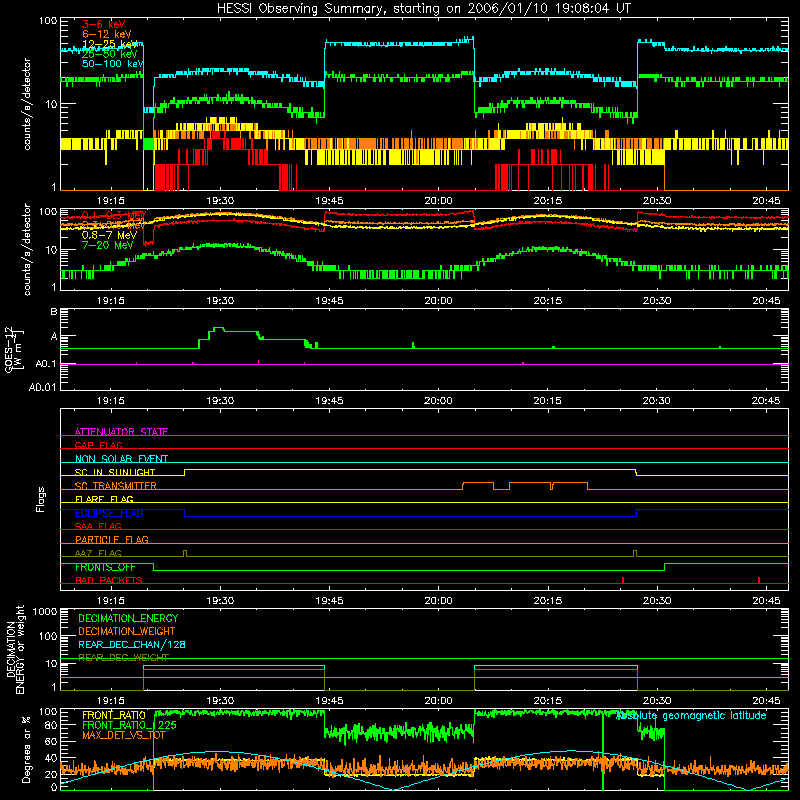Click the 19:30 tick label under the Flags panel
Image resolution: width=800 pixels, height=800 pixels.
220,601
